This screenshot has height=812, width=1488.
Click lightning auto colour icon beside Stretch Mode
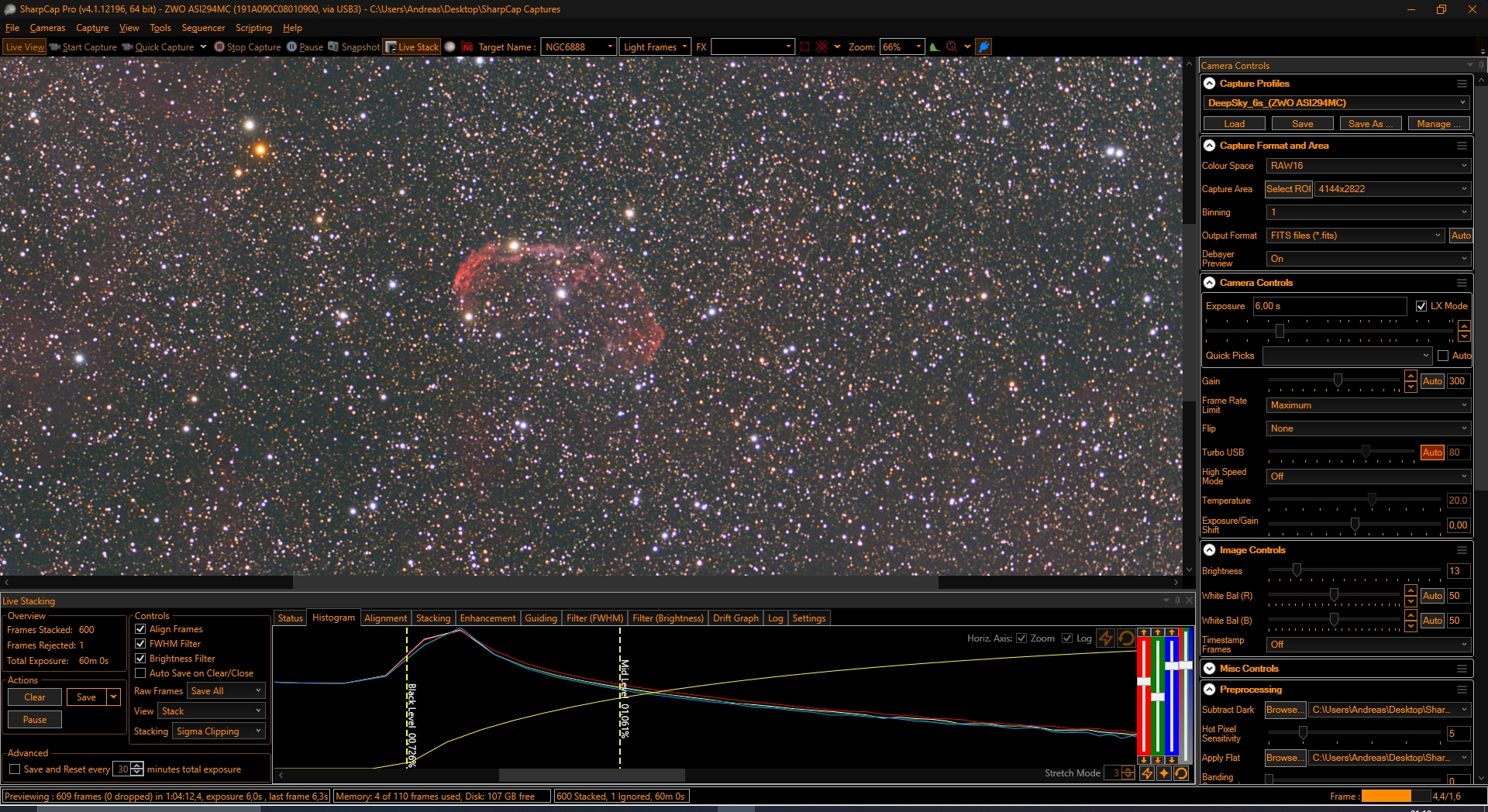click(x=1147, y=773)
